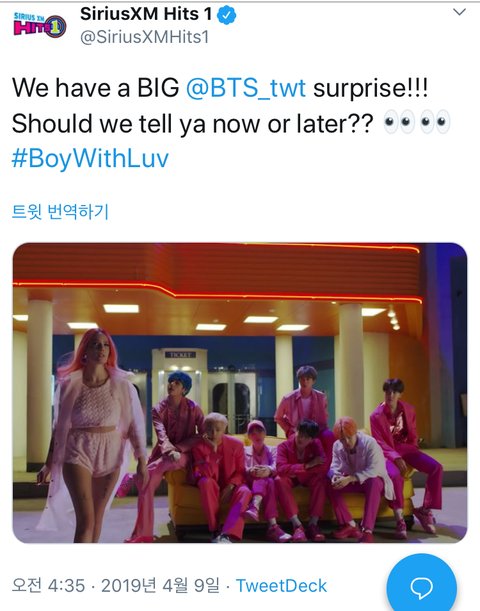The image size is (480, 611).
Task: Open the attached music video photo
Action: click(240, 392)
